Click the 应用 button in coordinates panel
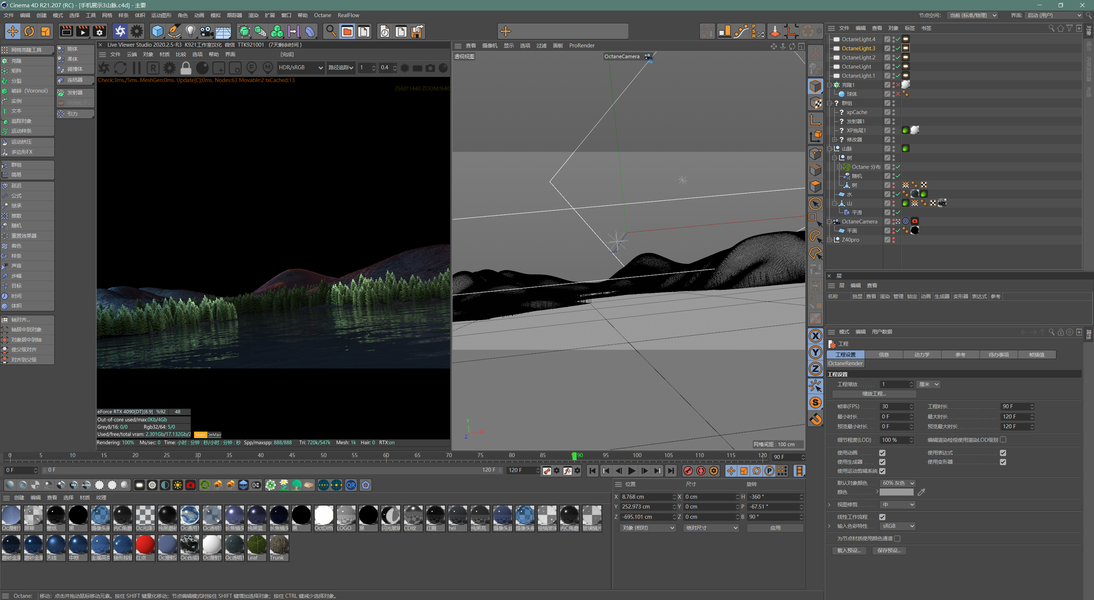Image resolution: width=1094 pixels, height=600 pixels. (775, 528)
